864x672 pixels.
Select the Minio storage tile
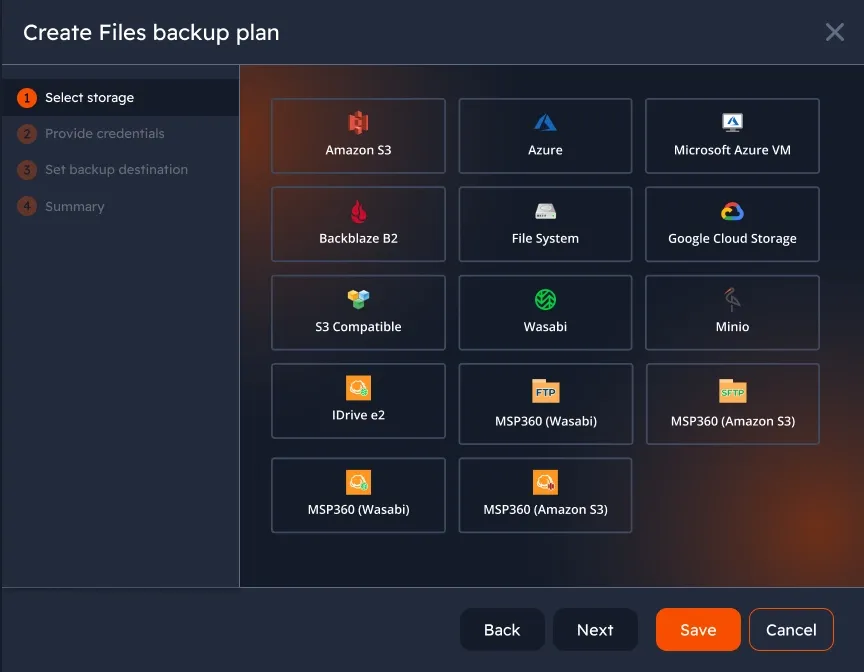(x=731, y=312)
